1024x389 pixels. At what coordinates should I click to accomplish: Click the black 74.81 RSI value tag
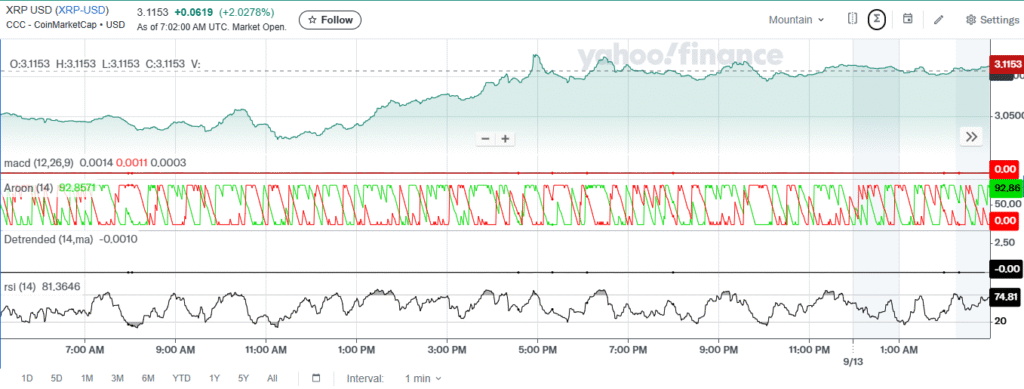coord(1006,297)
